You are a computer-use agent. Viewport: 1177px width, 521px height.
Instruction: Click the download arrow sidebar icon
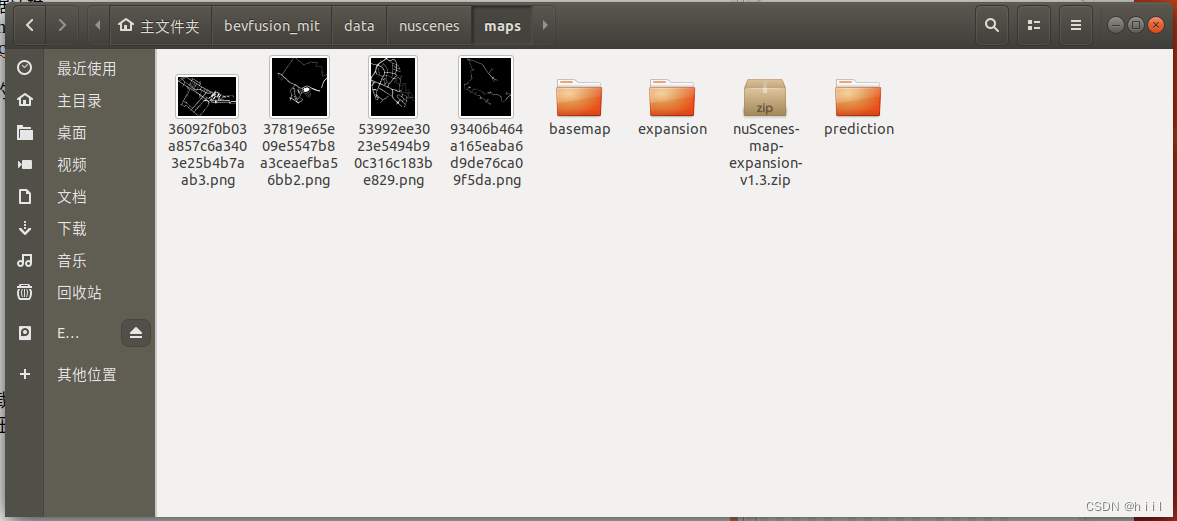click(25, 228)
